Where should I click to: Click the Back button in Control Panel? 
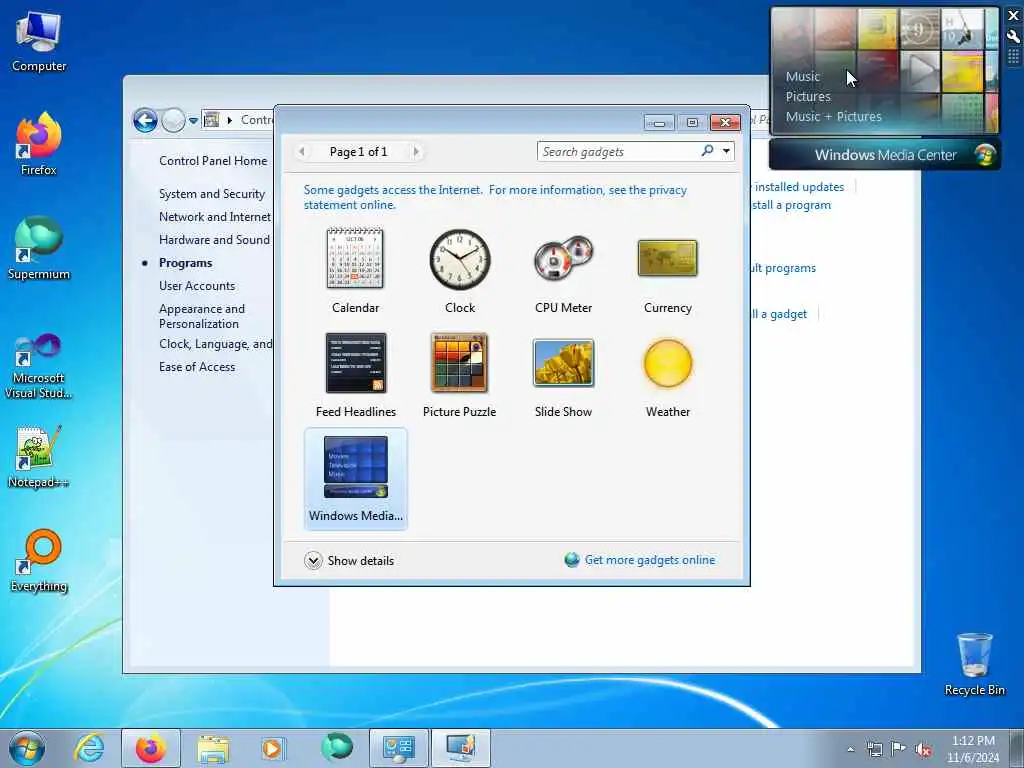(145, 120)
